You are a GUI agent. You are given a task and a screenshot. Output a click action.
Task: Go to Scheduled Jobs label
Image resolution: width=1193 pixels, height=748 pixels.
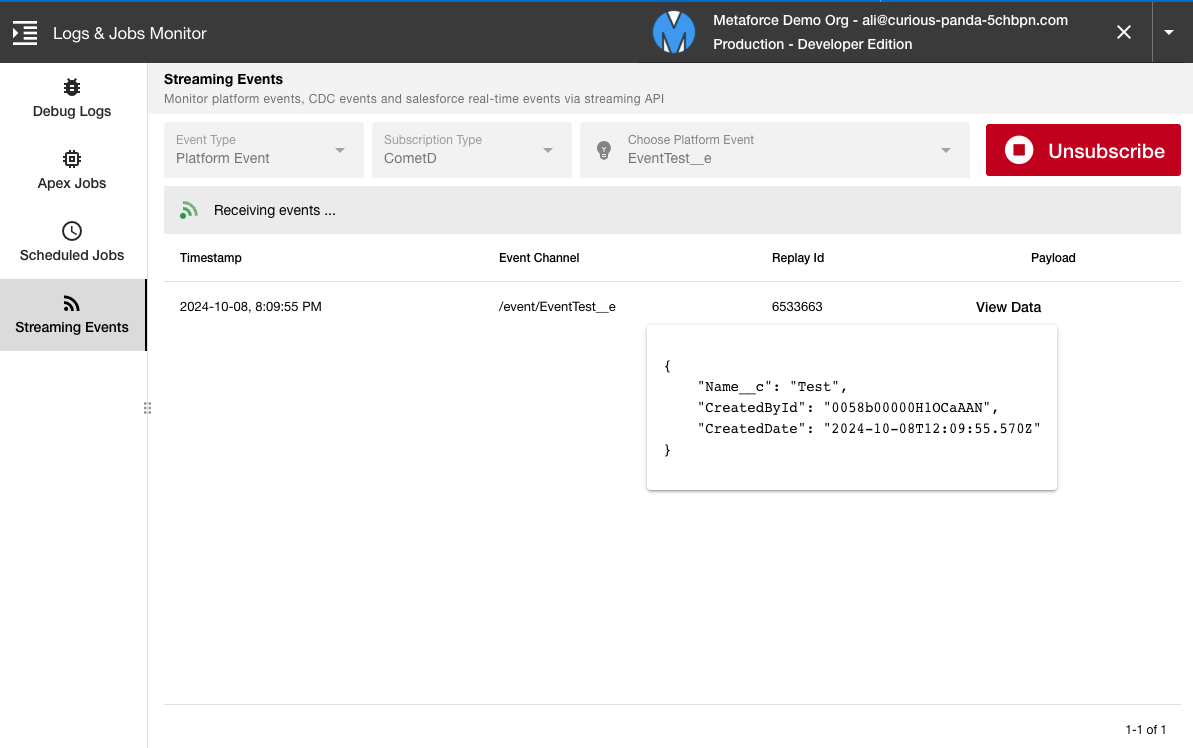pos(72,256)
